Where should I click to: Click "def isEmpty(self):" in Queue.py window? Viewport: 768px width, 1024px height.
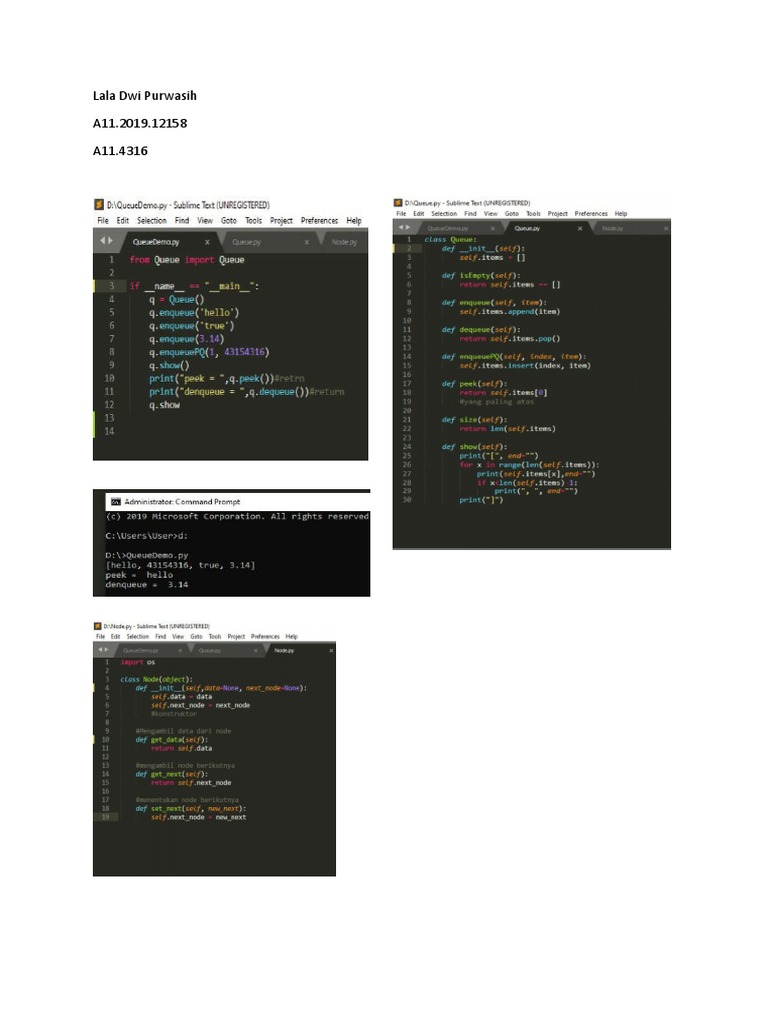tap(481, 276)
